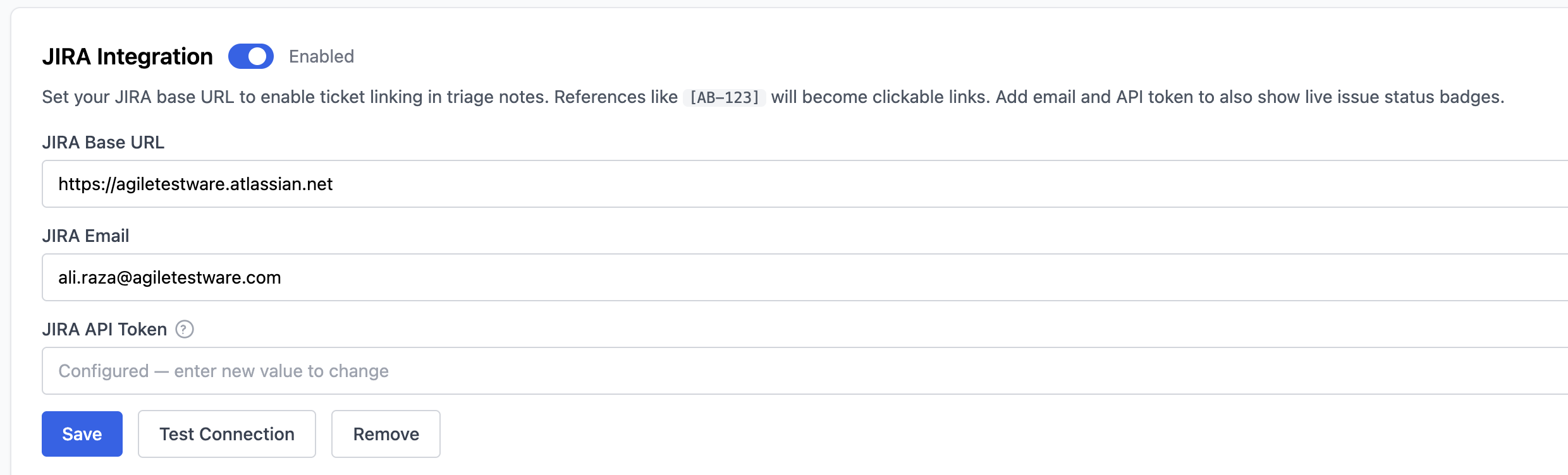Click the JIRA Email field label
Viewport: 1568px width, 475px height.
tap(85, 236)
